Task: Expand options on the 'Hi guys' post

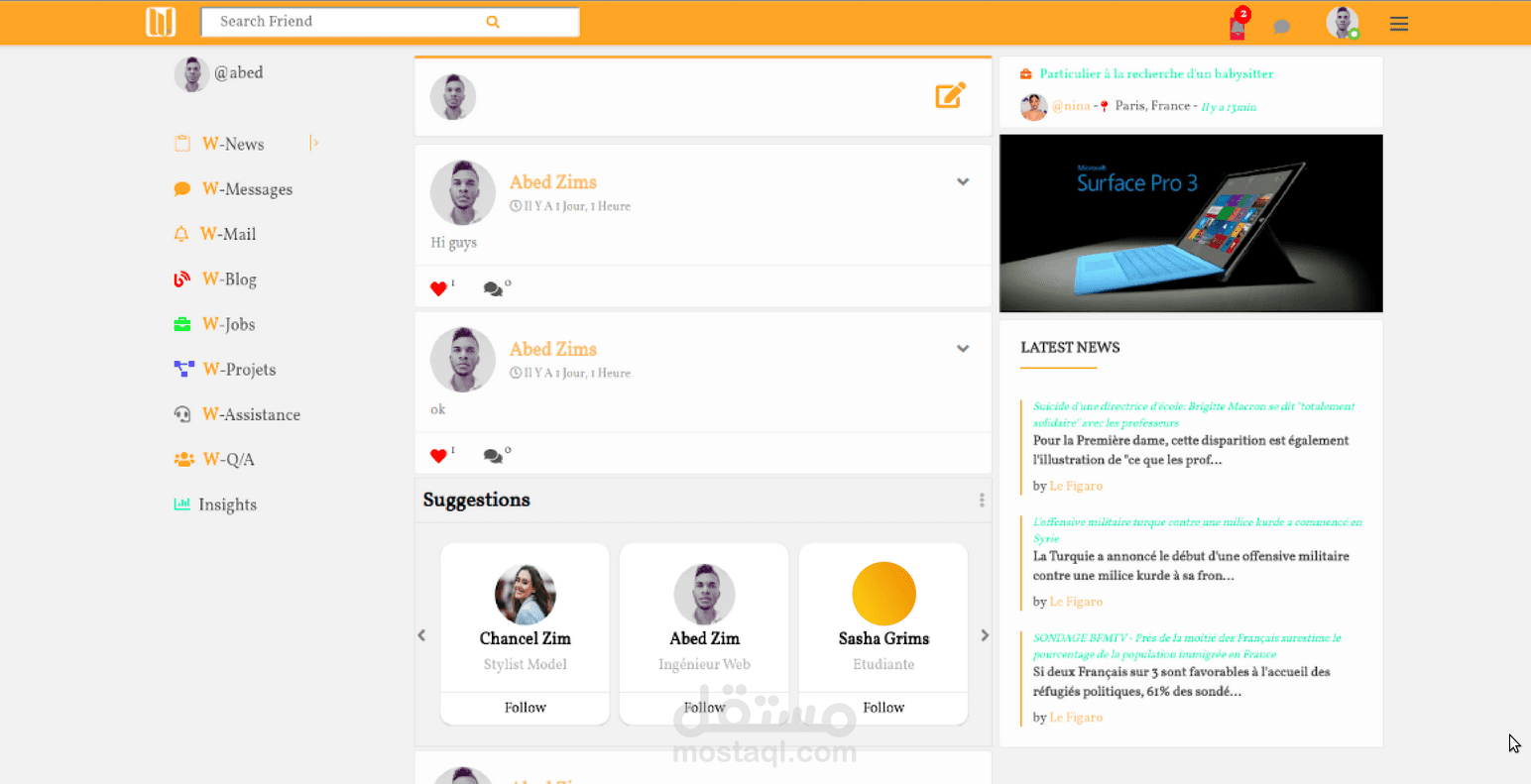Action: pyautogui.click(x=963, y=182)
